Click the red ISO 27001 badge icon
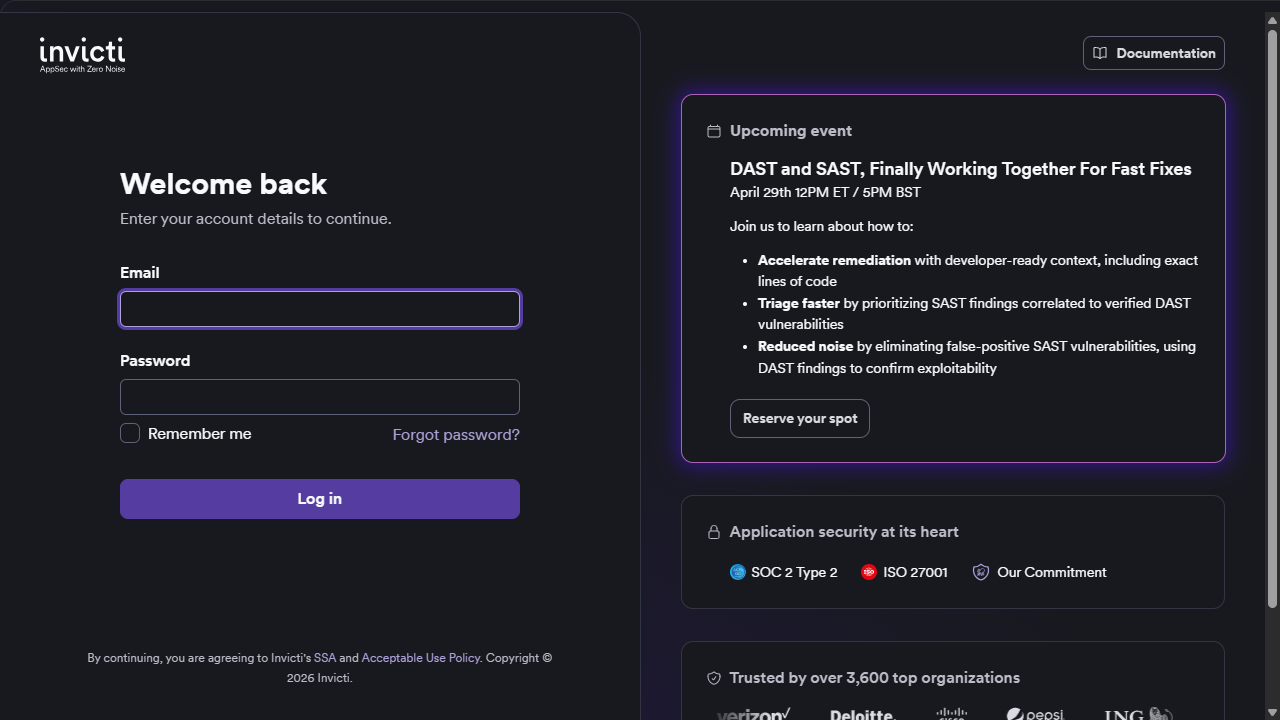 tap(869, 572)
